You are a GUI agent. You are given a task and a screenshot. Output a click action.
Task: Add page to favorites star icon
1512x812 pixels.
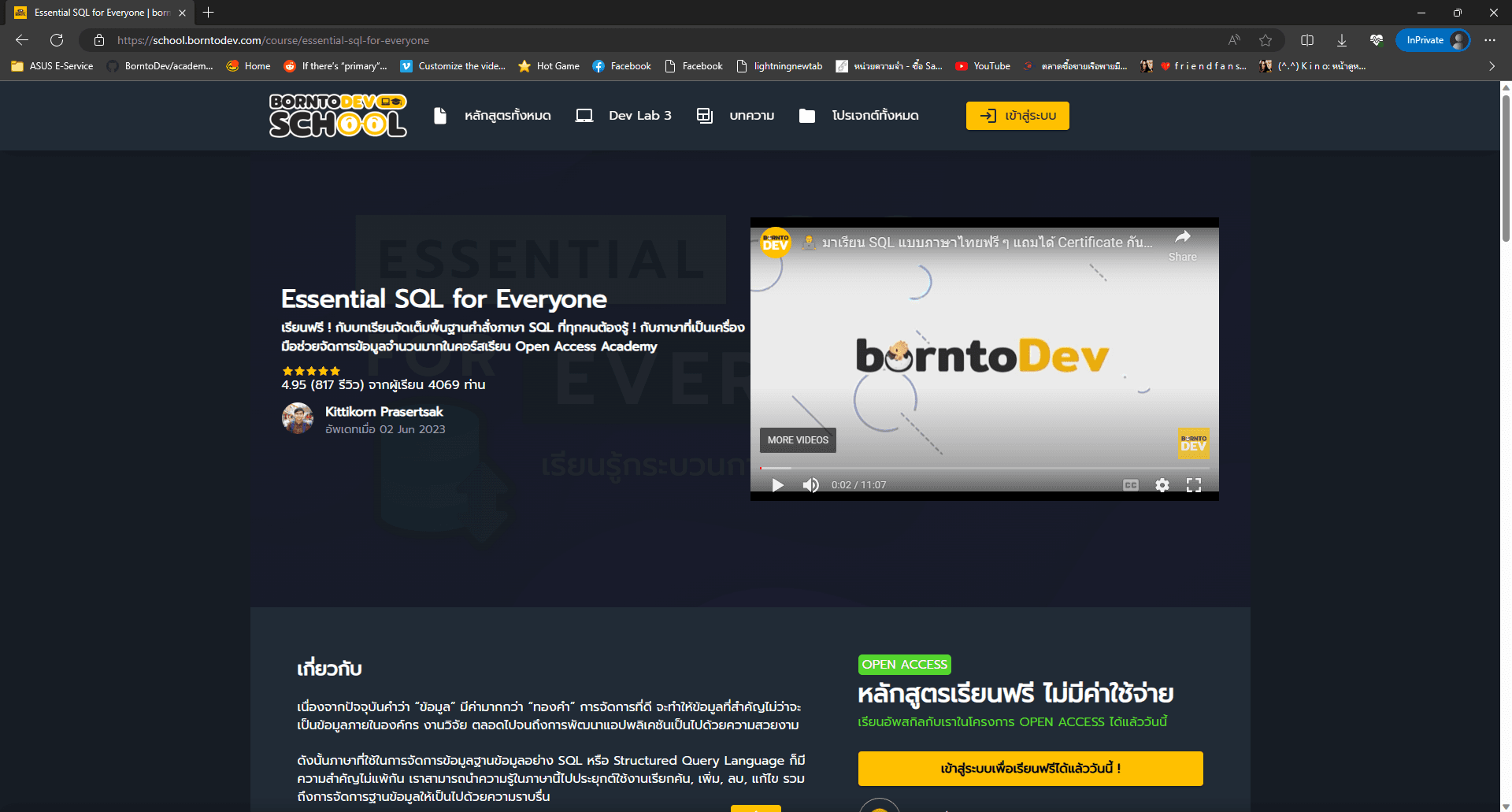pos(1266,40)
